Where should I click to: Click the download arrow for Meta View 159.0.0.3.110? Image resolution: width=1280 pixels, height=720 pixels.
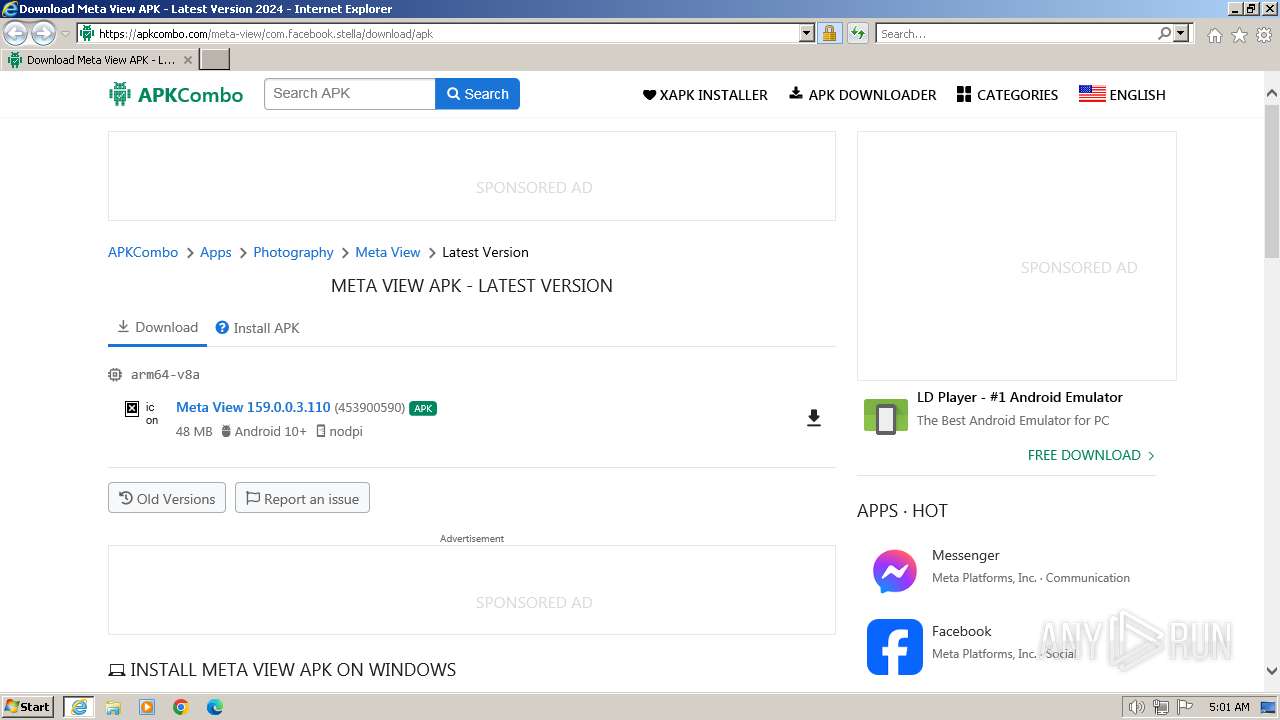tap(814, 418)
